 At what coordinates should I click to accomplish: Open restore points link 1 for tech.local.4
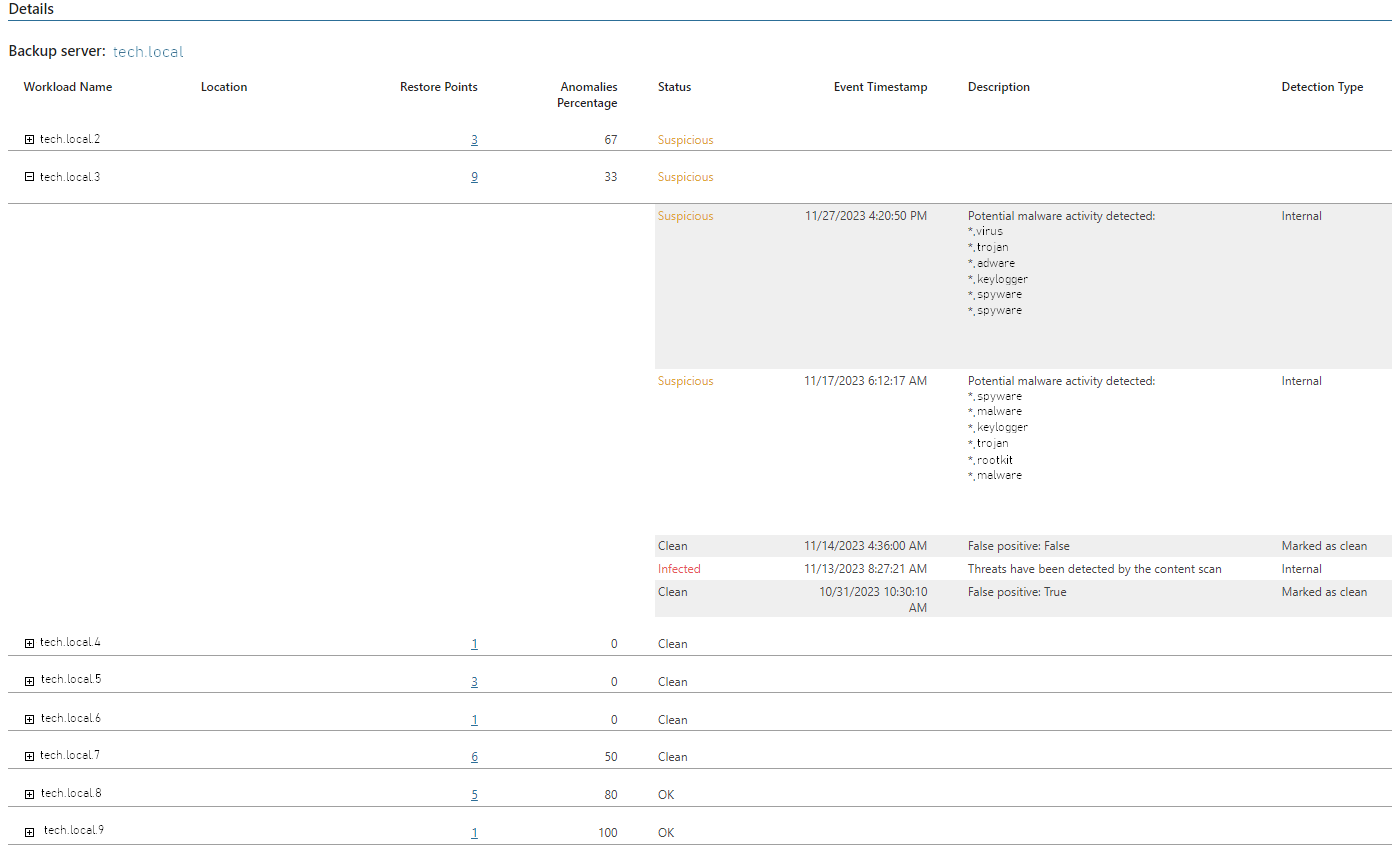coord(474,644)
